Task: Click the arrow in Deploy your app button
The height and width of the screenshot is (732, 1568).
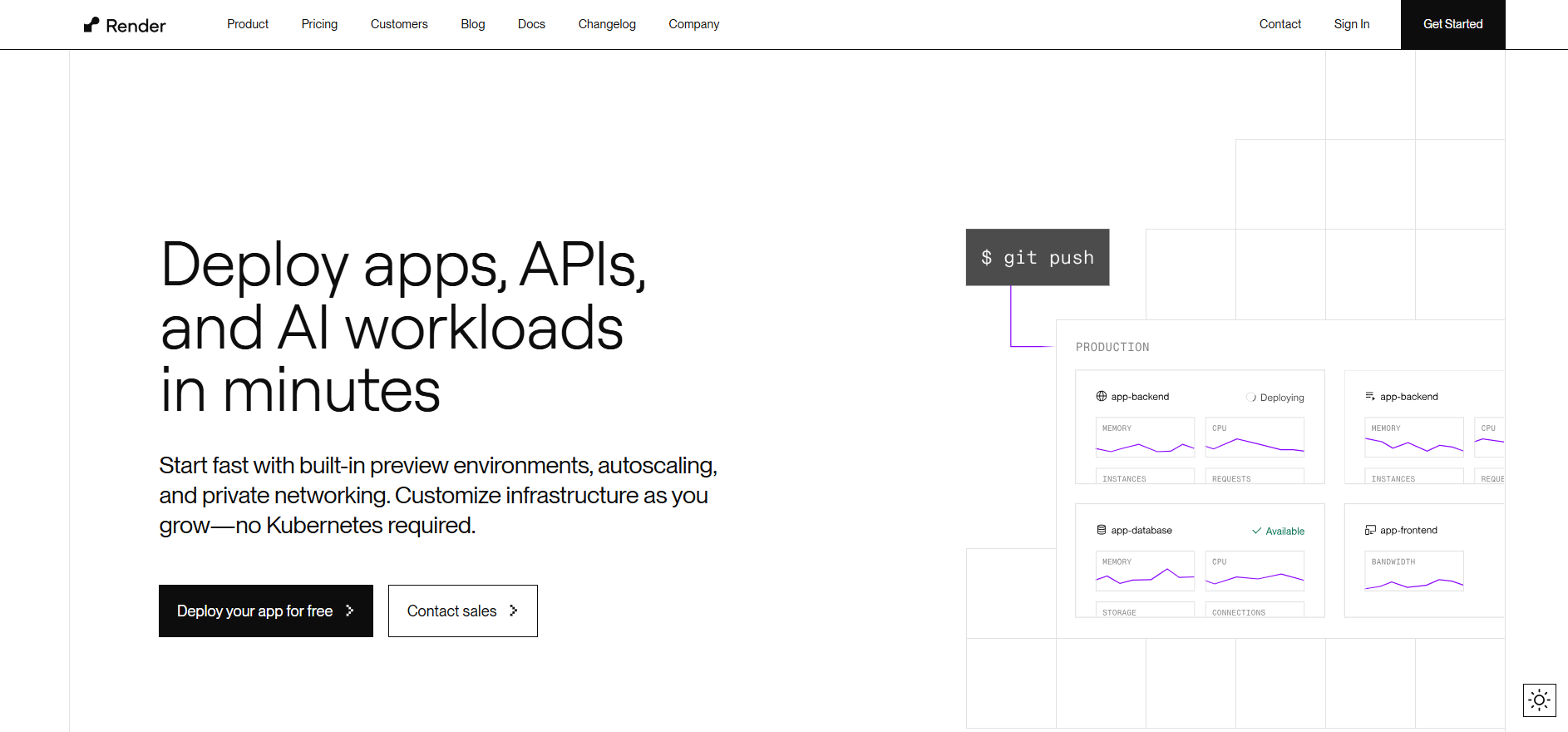Action: (350, 611)
